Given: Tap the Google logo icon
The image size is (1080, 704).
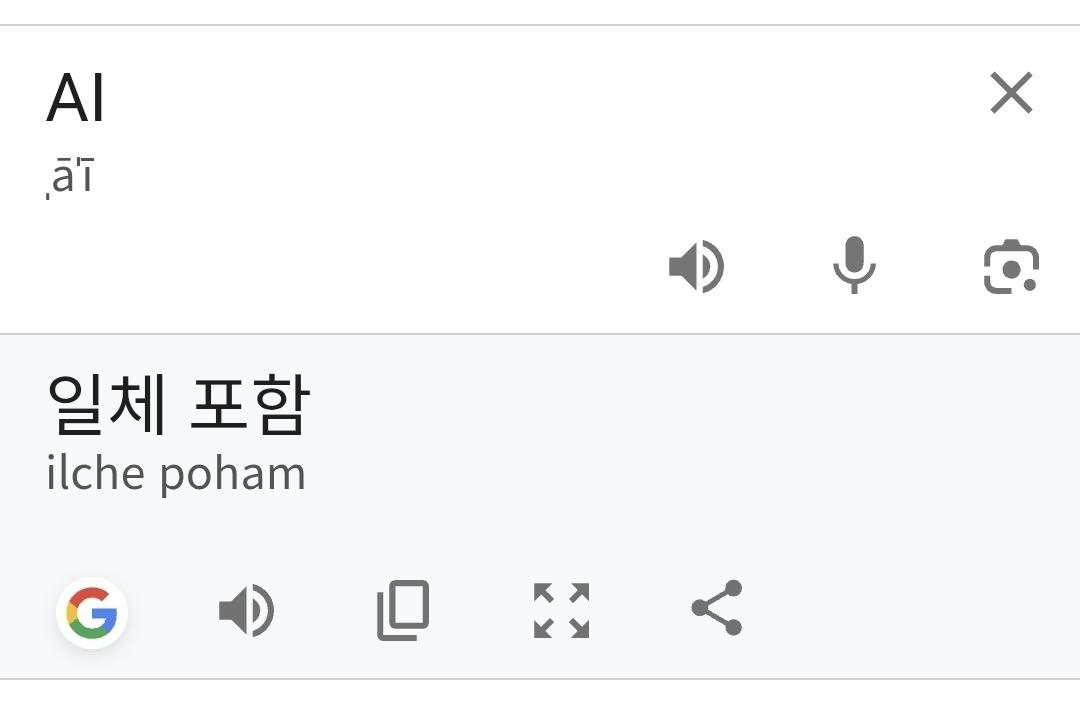Looking at the screenshot, I should (x=92, y=612).
